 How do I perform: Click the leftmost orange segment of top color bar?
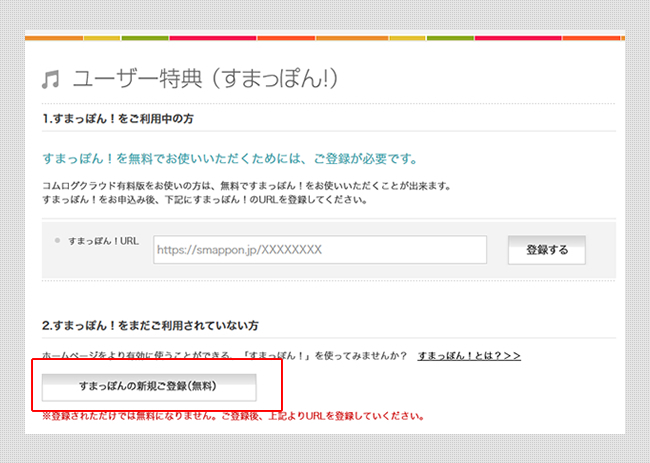tap(52, 38)
